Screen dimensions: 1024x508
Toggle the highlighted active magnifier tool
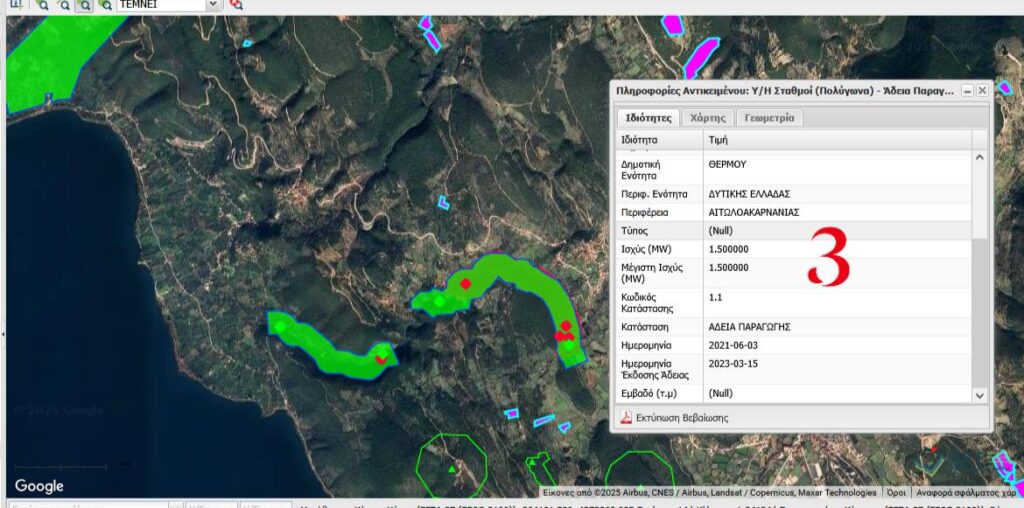(x=84, y=5)
